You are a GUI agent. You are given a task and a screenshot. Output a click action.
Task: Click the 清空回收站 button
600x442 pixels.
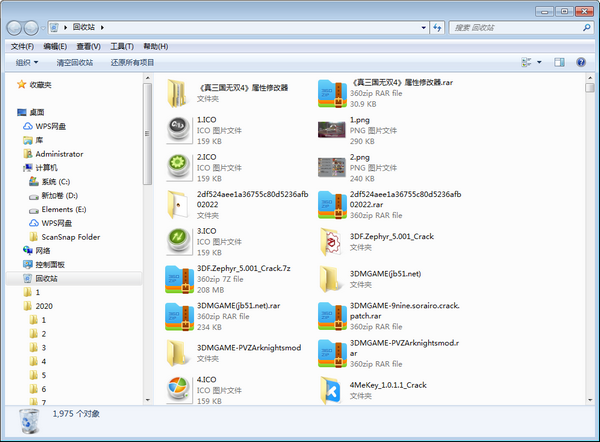pos(75,62)
